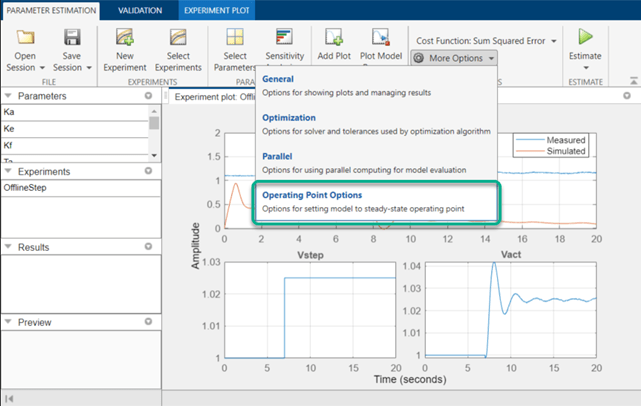The height and width of the screenshot is (406, 641).
Task: Click the More Options dropdown arrow
Action: point(491,58)
